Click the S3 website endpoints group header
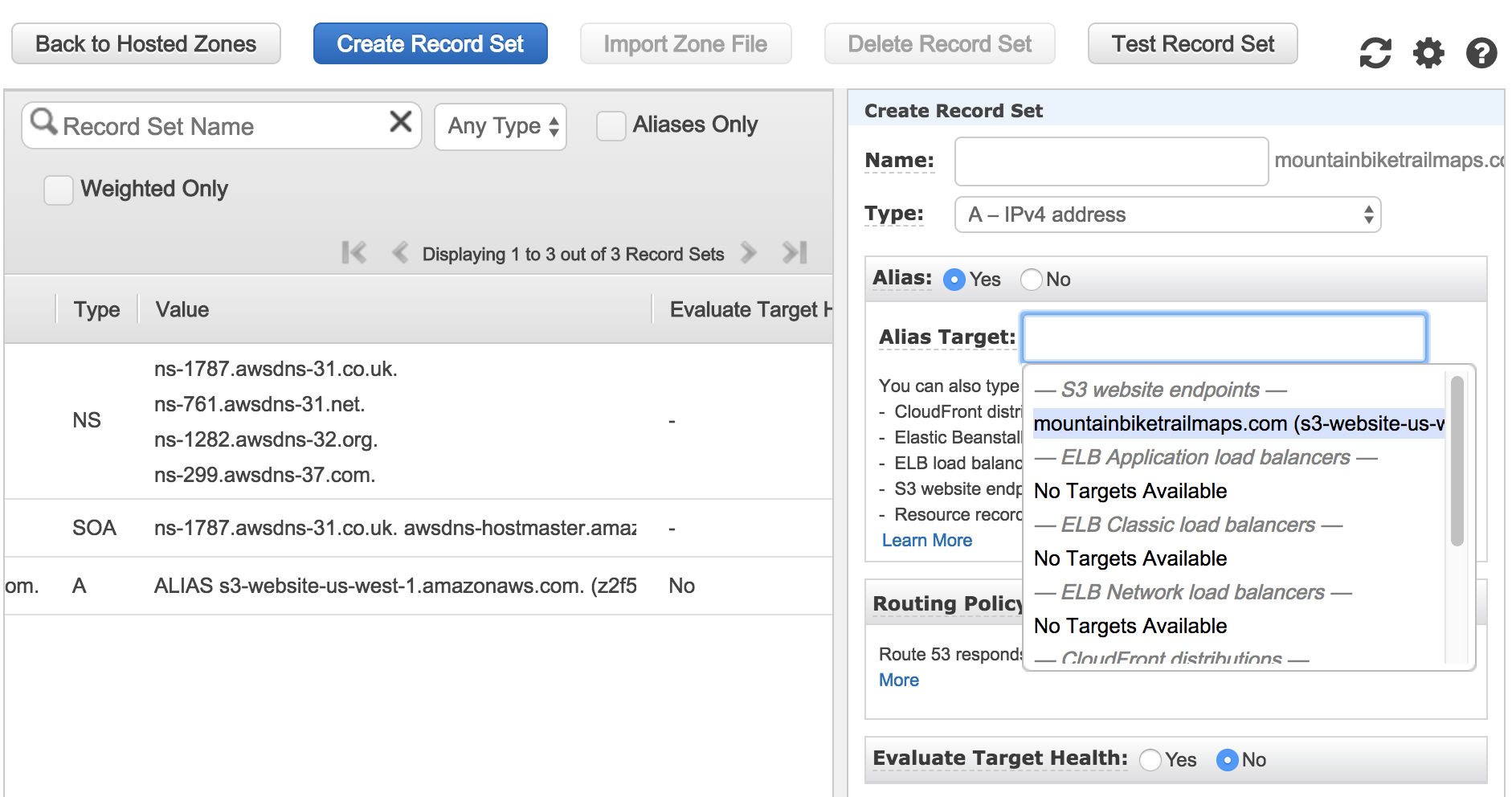 click(x=1160, y=390)
